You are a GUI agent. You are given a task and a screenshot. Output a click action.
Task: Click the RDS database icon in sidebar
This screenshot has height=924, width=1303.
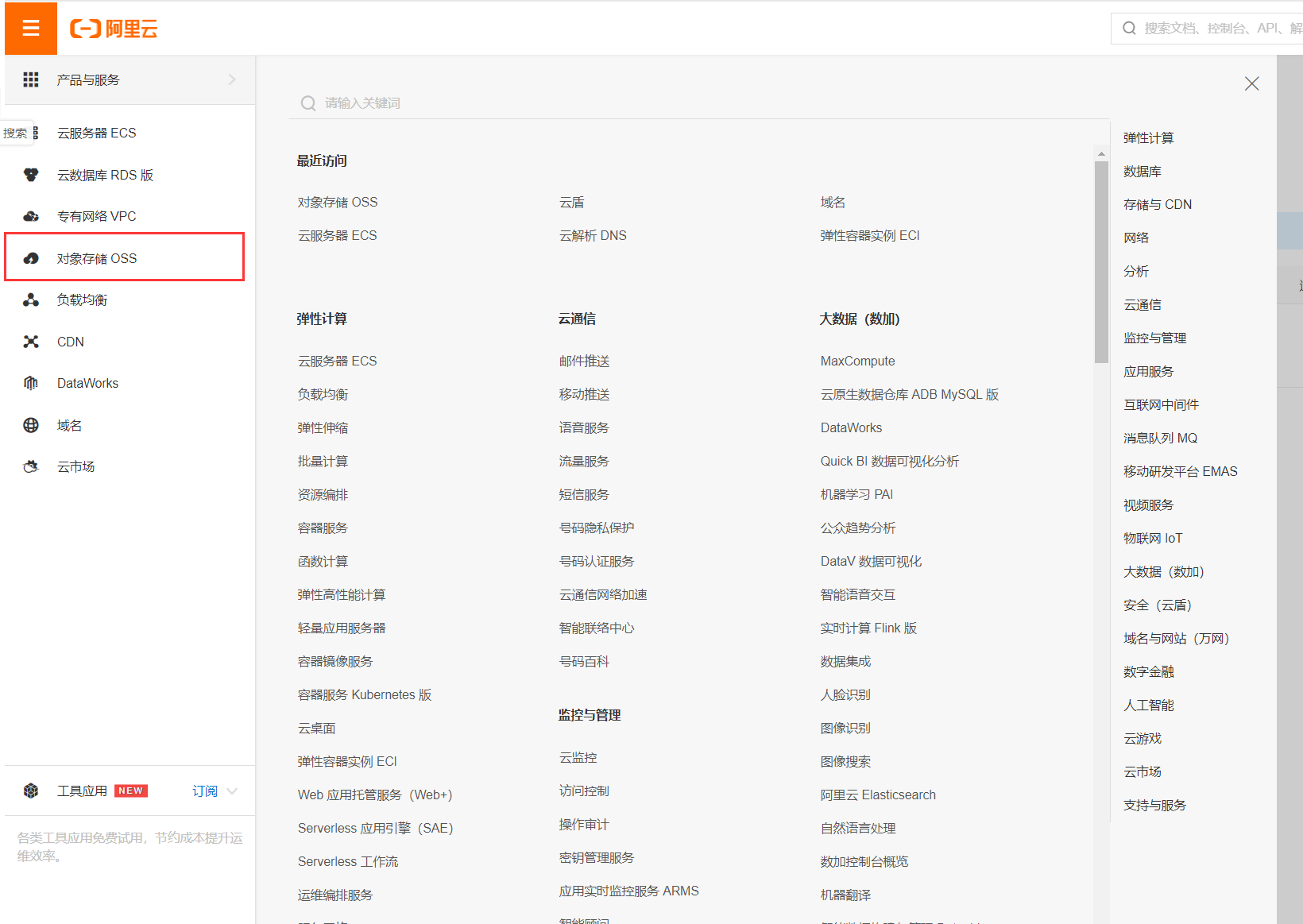pos(31,175)
